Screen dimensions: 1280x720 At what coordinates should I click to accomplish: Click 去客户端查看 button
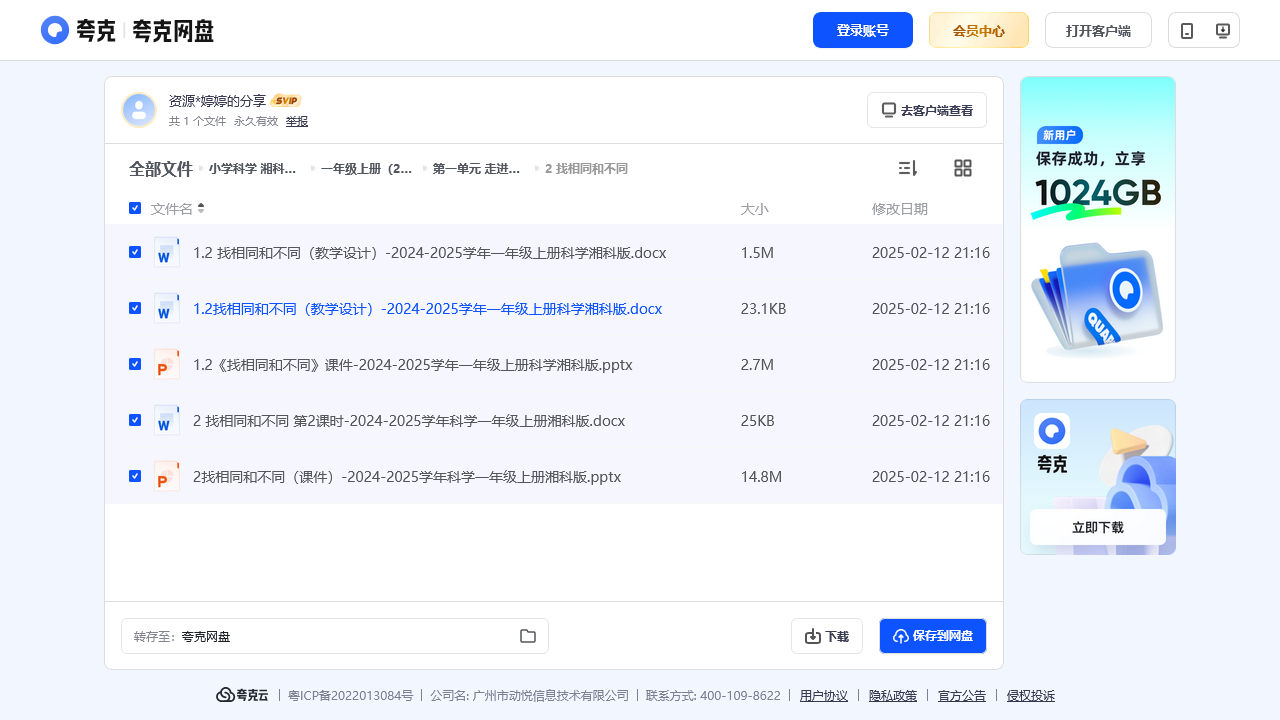coord(927,110)
